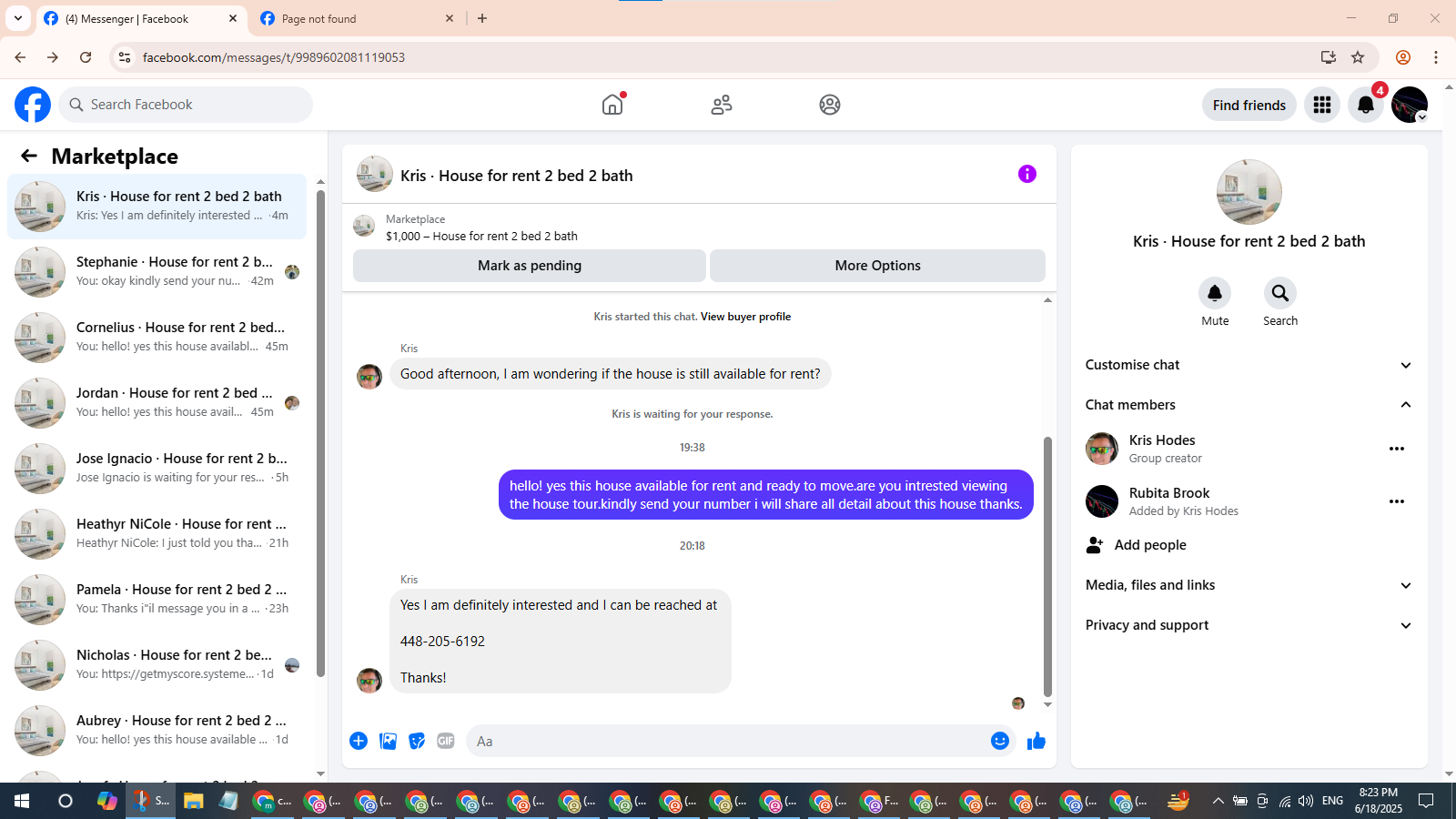Send a thumbs-up like

(1036, 741)
